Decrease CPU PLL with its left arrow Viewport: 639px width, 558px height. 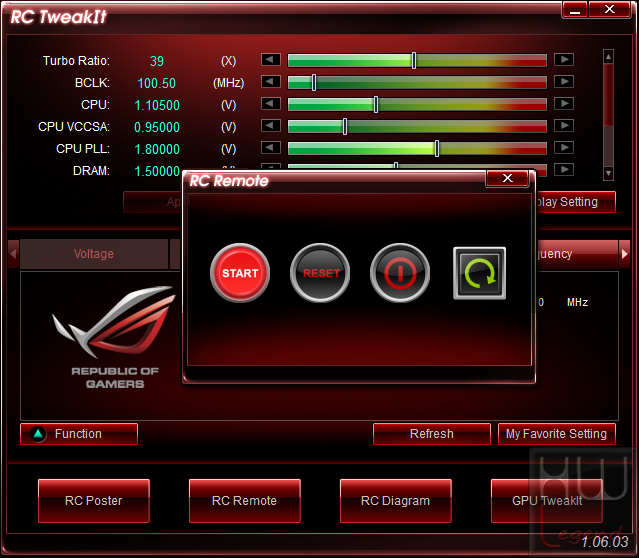(271, 148)
